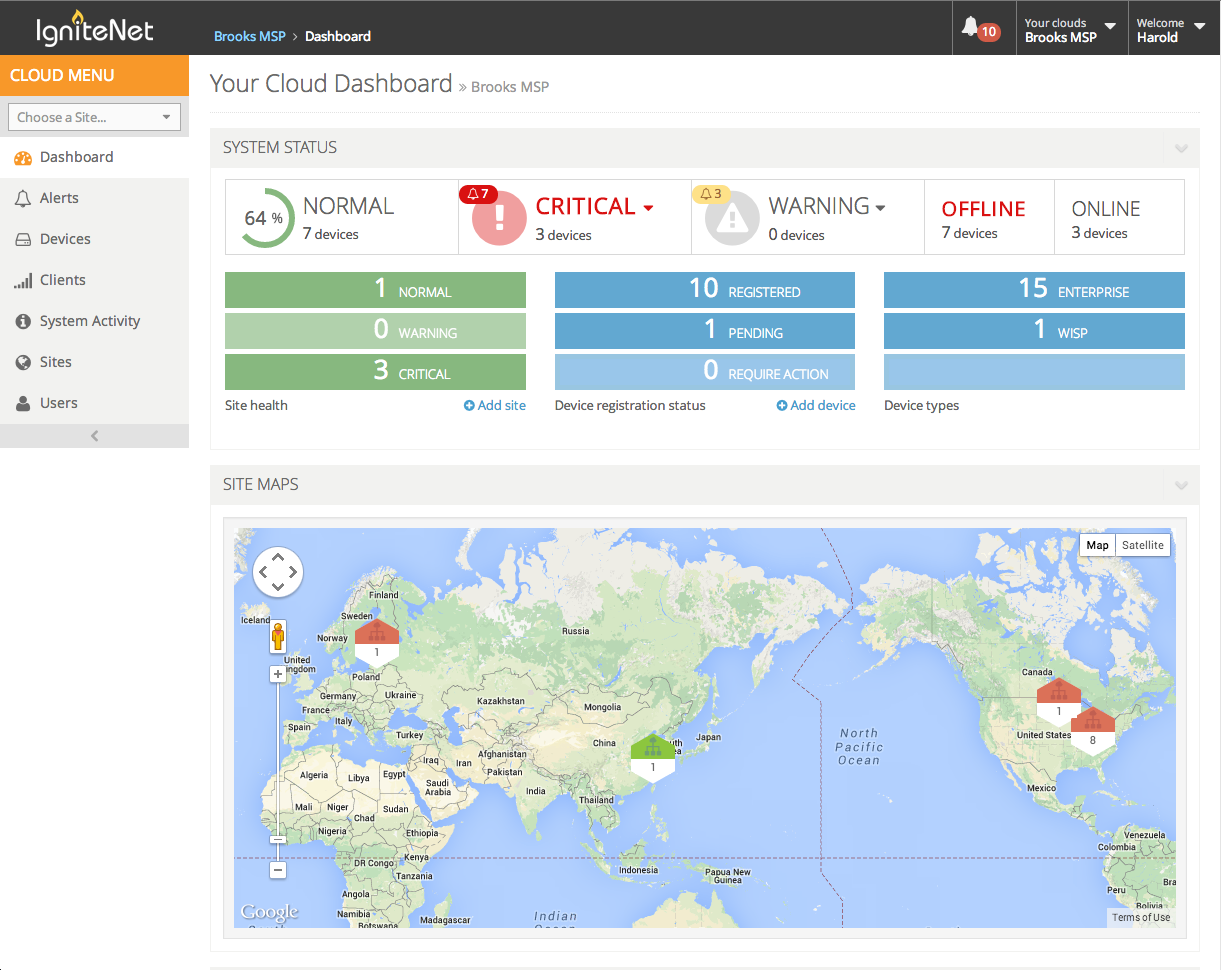The image size is (1221, 970).
Task: Add a new site via Add site link
Action: [494, 405]
